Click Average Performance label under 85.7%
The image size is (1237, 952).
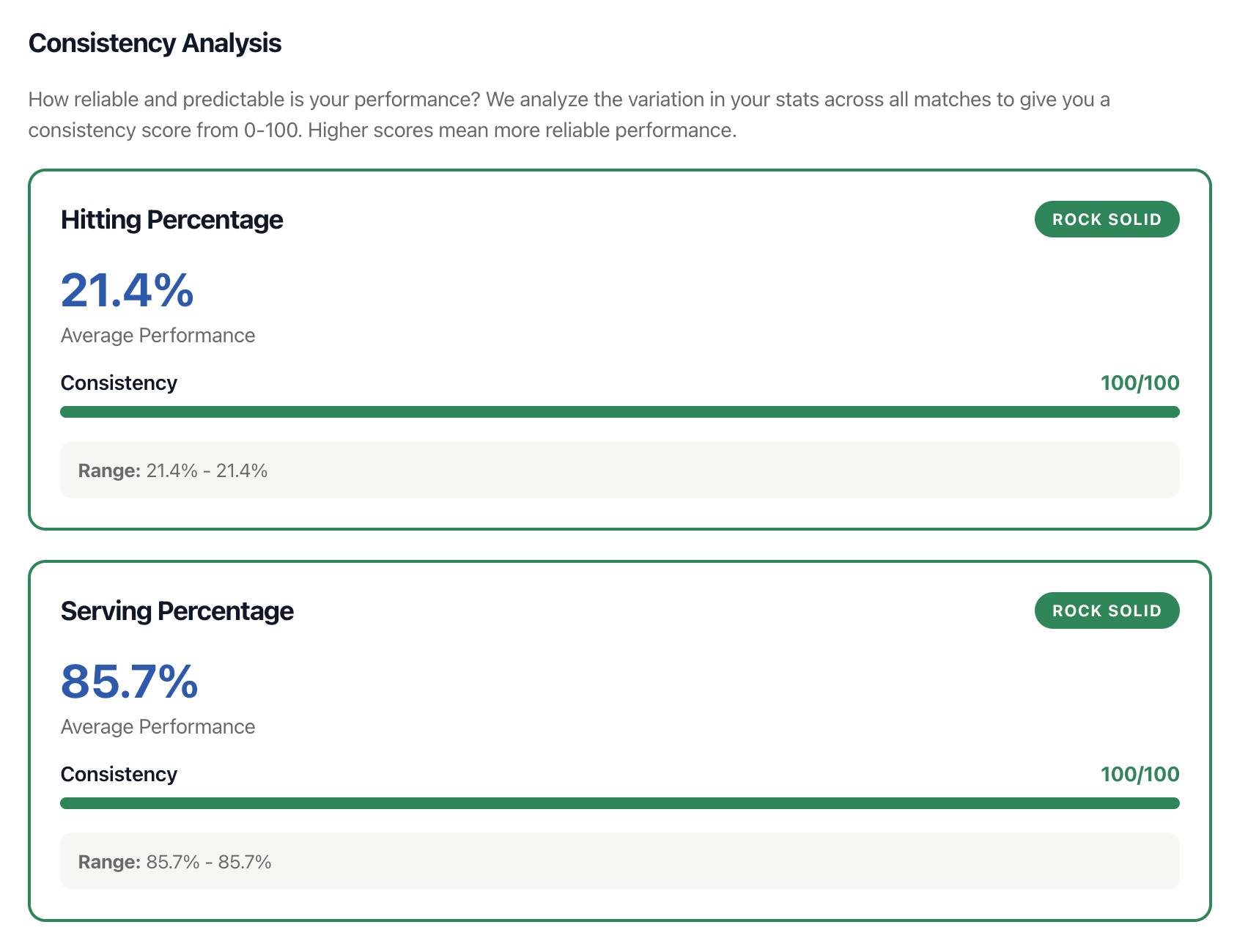158,727
